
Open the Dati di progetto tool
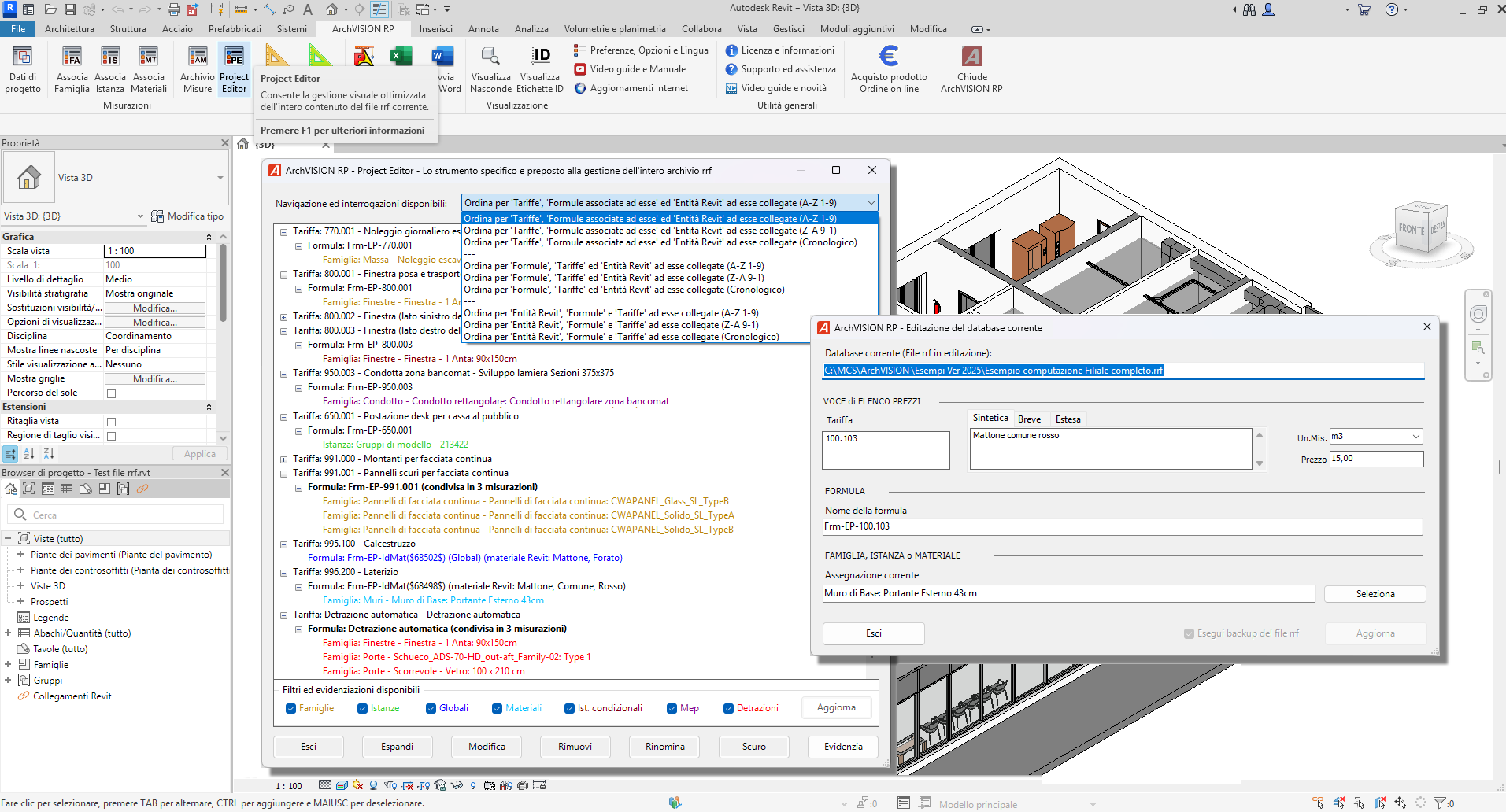point(23,69)
